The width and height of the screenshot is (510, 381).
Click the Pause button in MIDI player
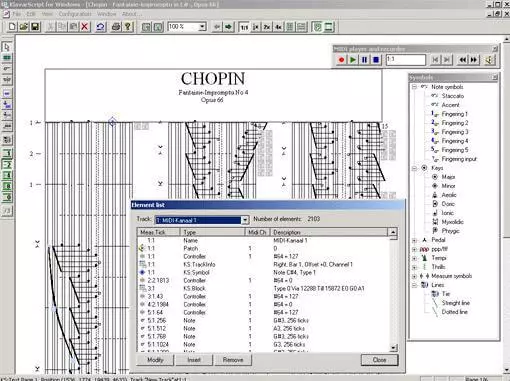pos(364,60)
